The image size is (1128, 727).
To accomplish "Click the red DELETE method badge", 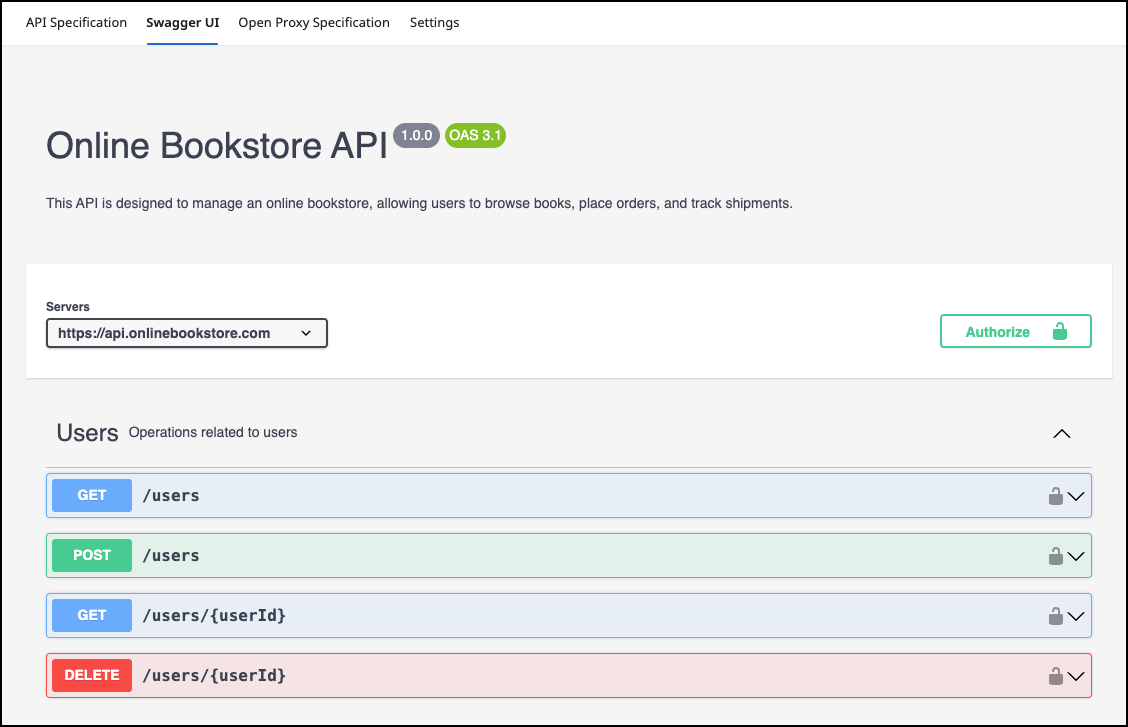I will (91, 675).
